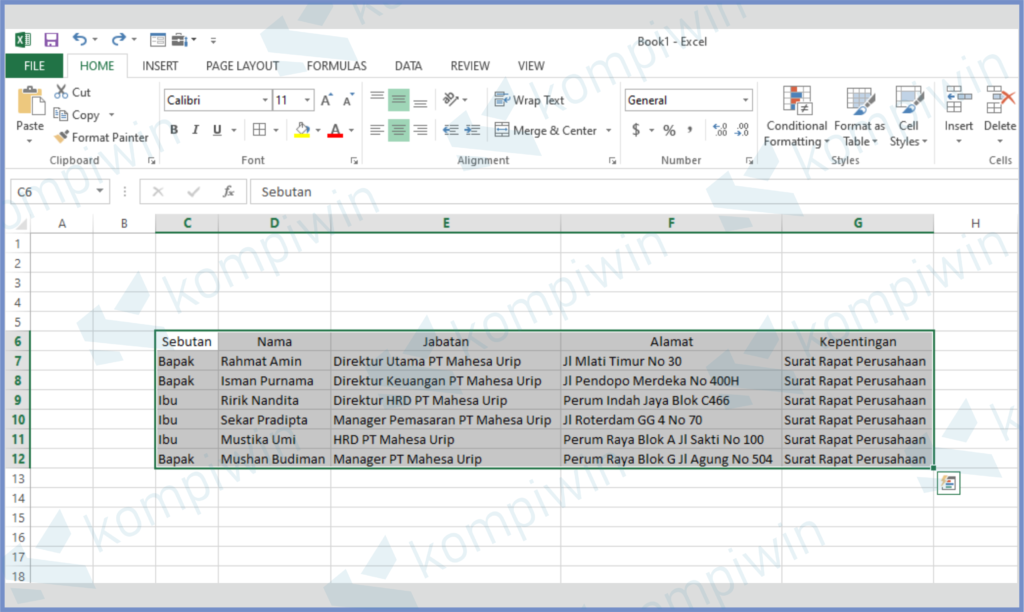
Task: Apply Percent Style number formatting
Action: click(x=668, y=130)
